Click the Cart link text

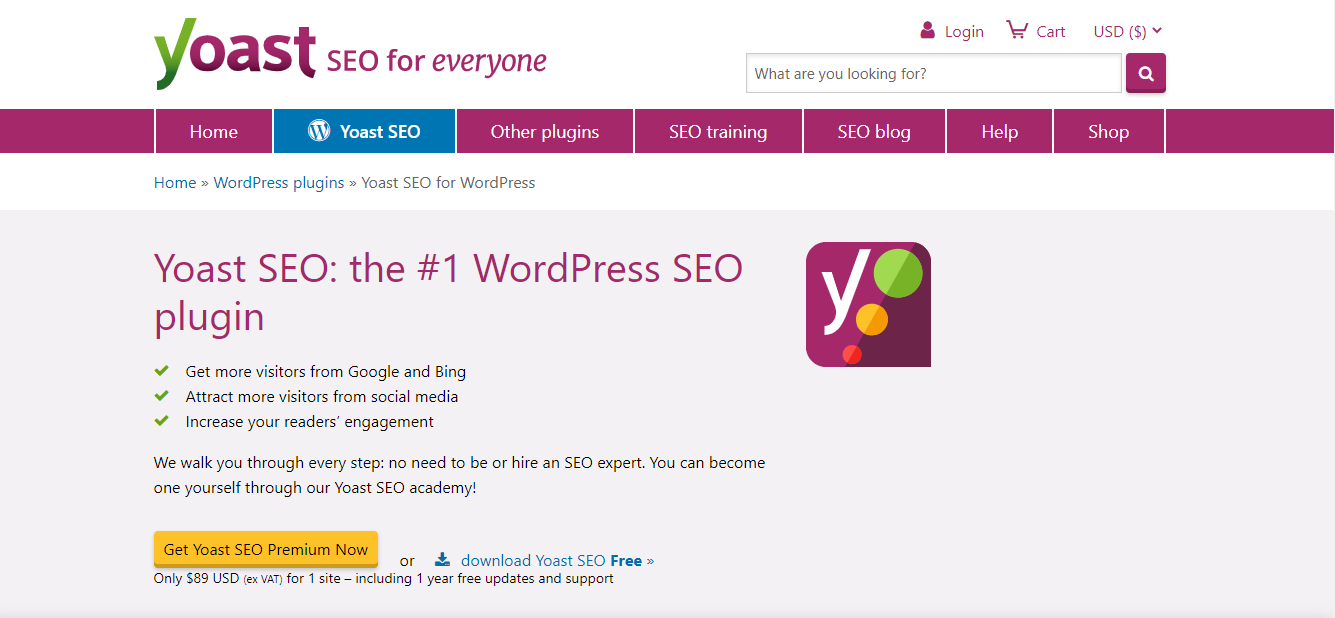click(1051, 31)
